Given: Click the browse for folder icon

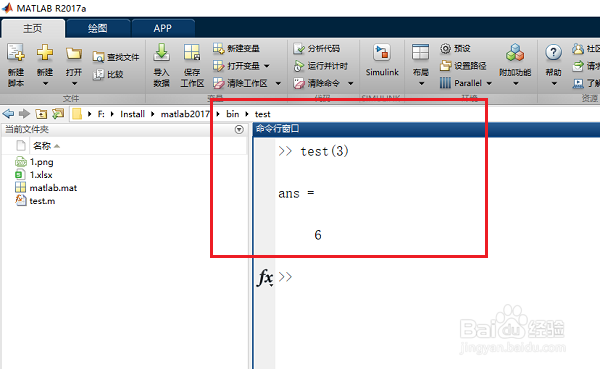Looking at the screenshot, I should [58, 114].
